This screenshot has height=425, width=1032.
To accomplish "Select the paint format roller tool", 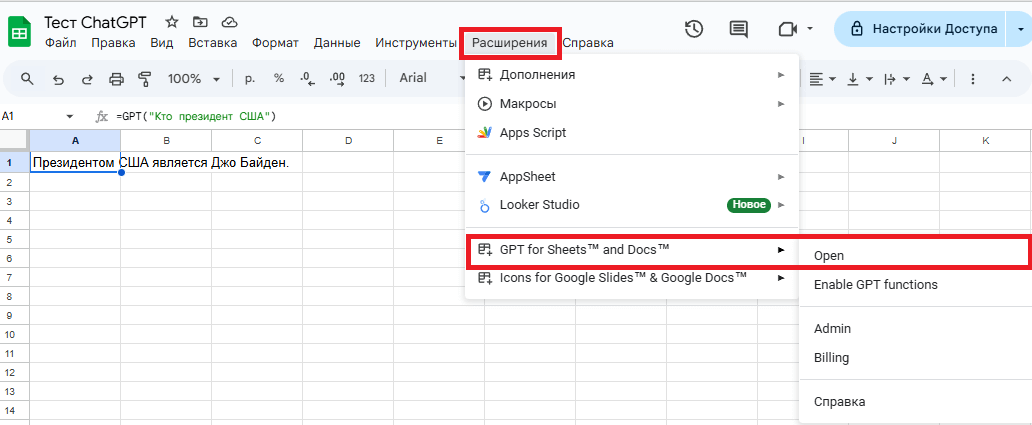I will [144, 79].
